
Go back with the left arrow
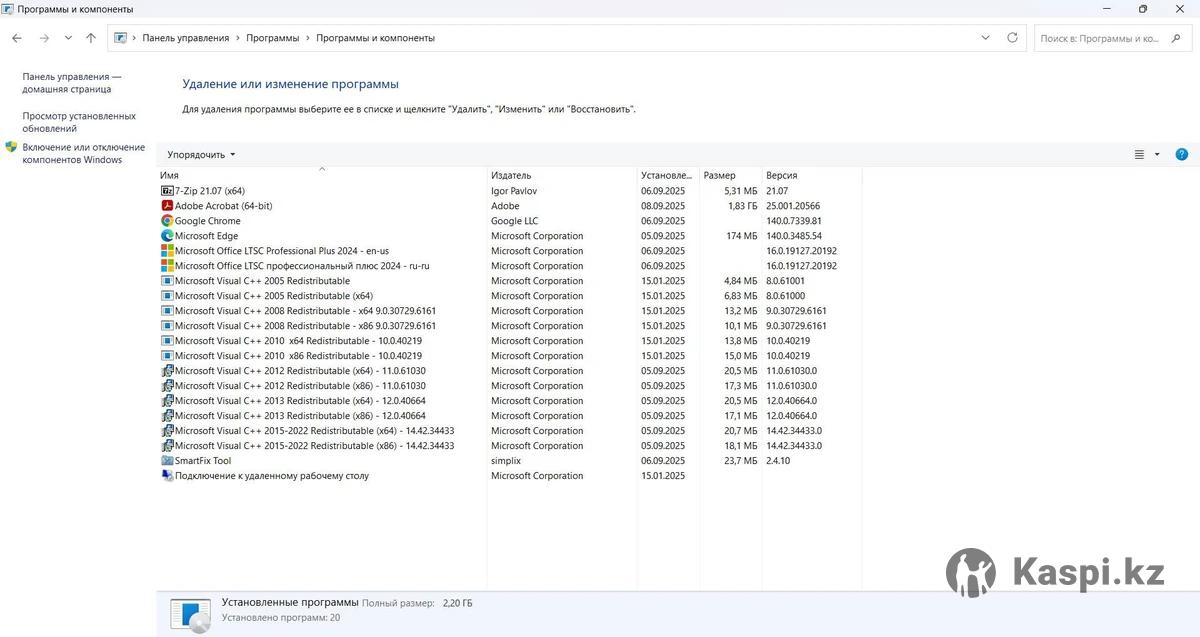pyautogui.click(x=17, y=38)
